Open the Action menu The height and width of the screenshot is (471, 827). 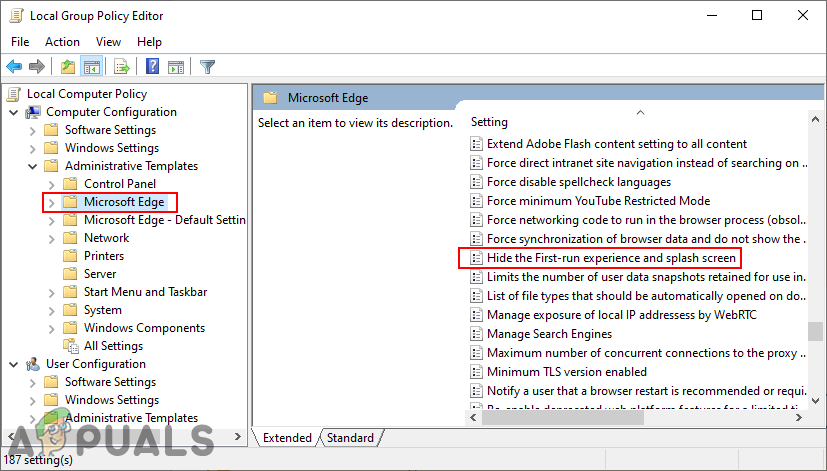click(x=62, y=42)
